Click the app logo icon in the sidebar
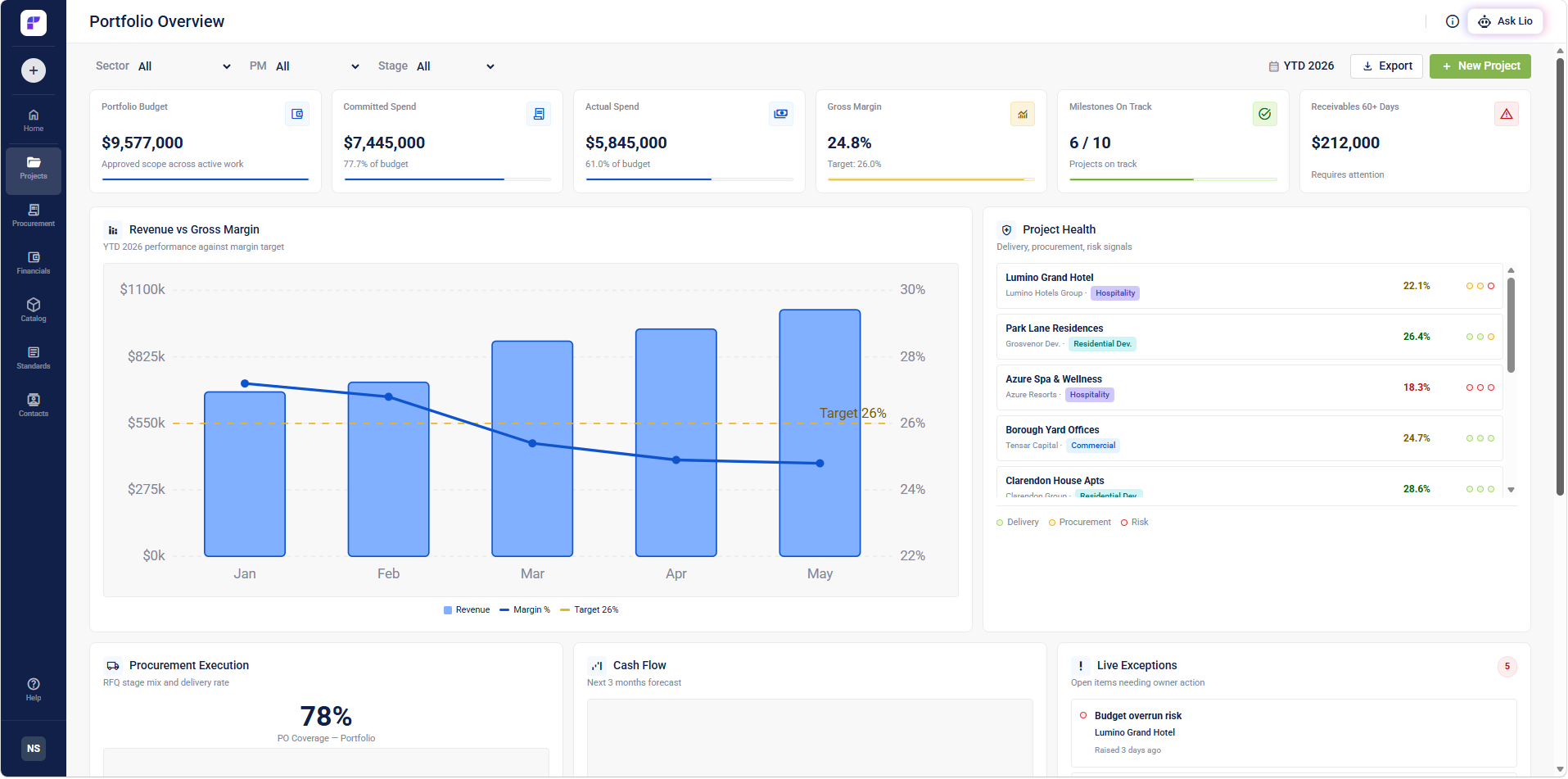Viewport: 1568px width, 779px height. coord(34,22)
